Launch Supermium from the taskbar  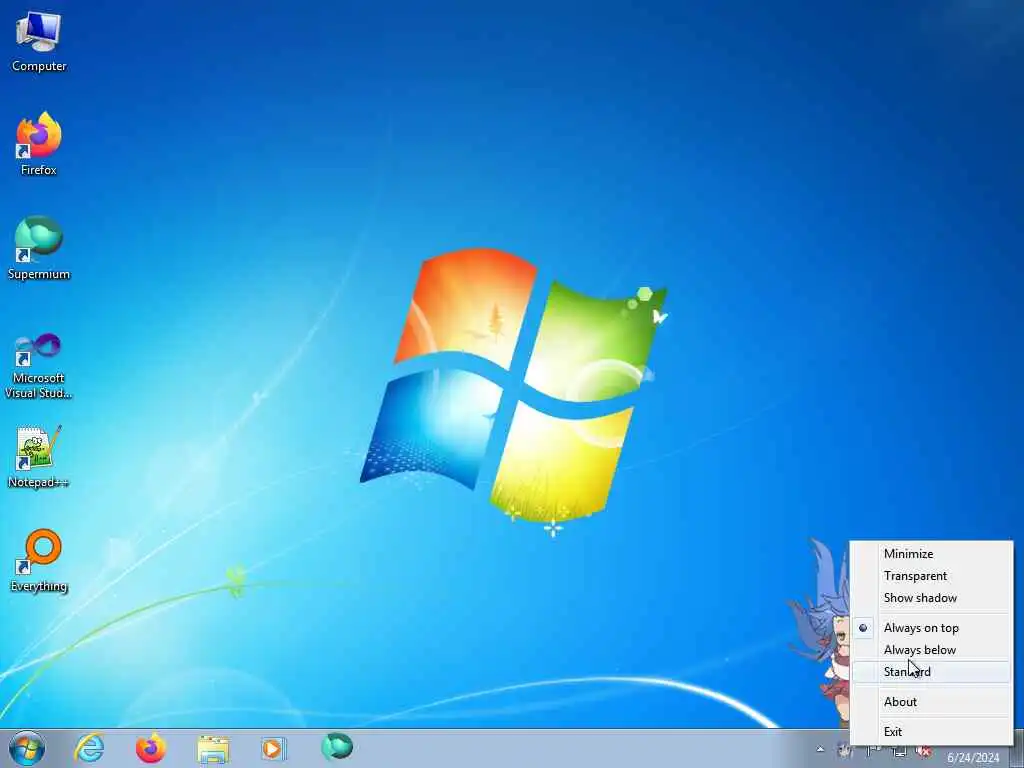pos(337,747)
